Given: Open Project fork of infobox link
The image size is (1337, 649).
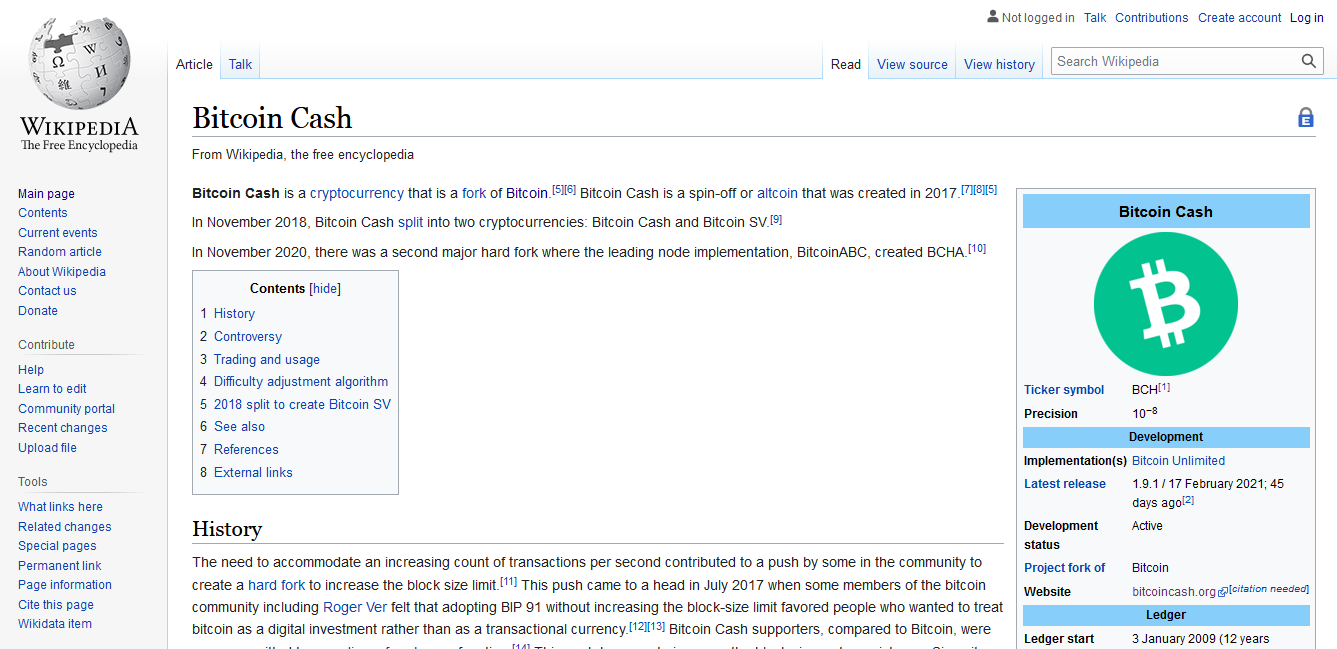Looking at the screenshot, I should point(1064,568).
